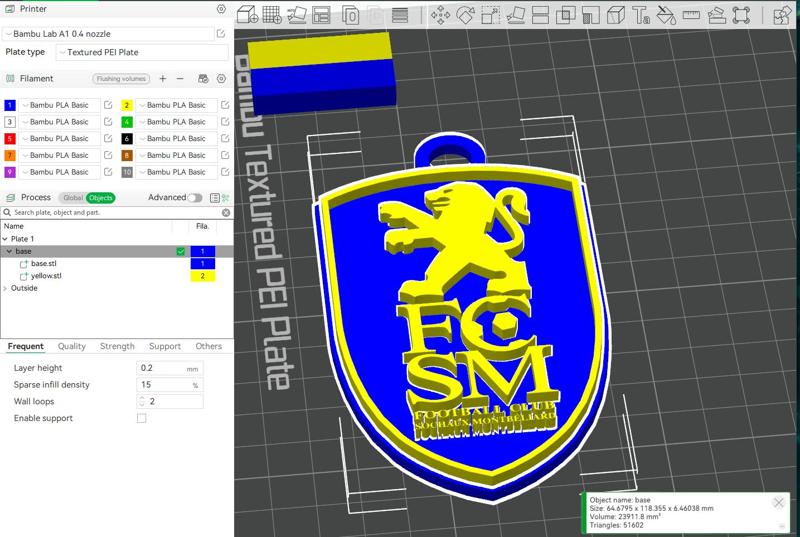
Task: Select the Move tool in toolbar
Action: (x=439, y=15)
